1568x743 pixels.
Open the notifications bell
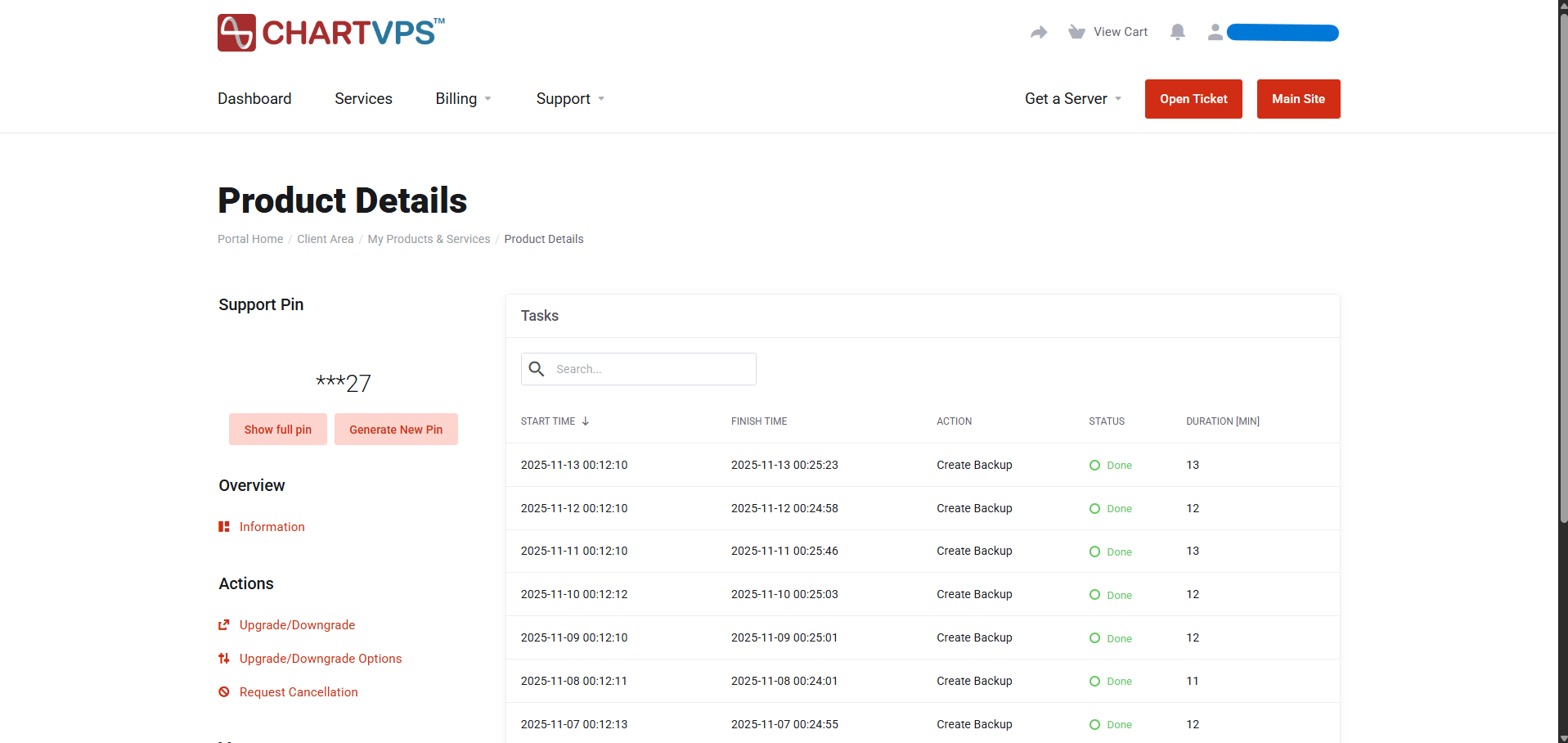coord(1177,32)
